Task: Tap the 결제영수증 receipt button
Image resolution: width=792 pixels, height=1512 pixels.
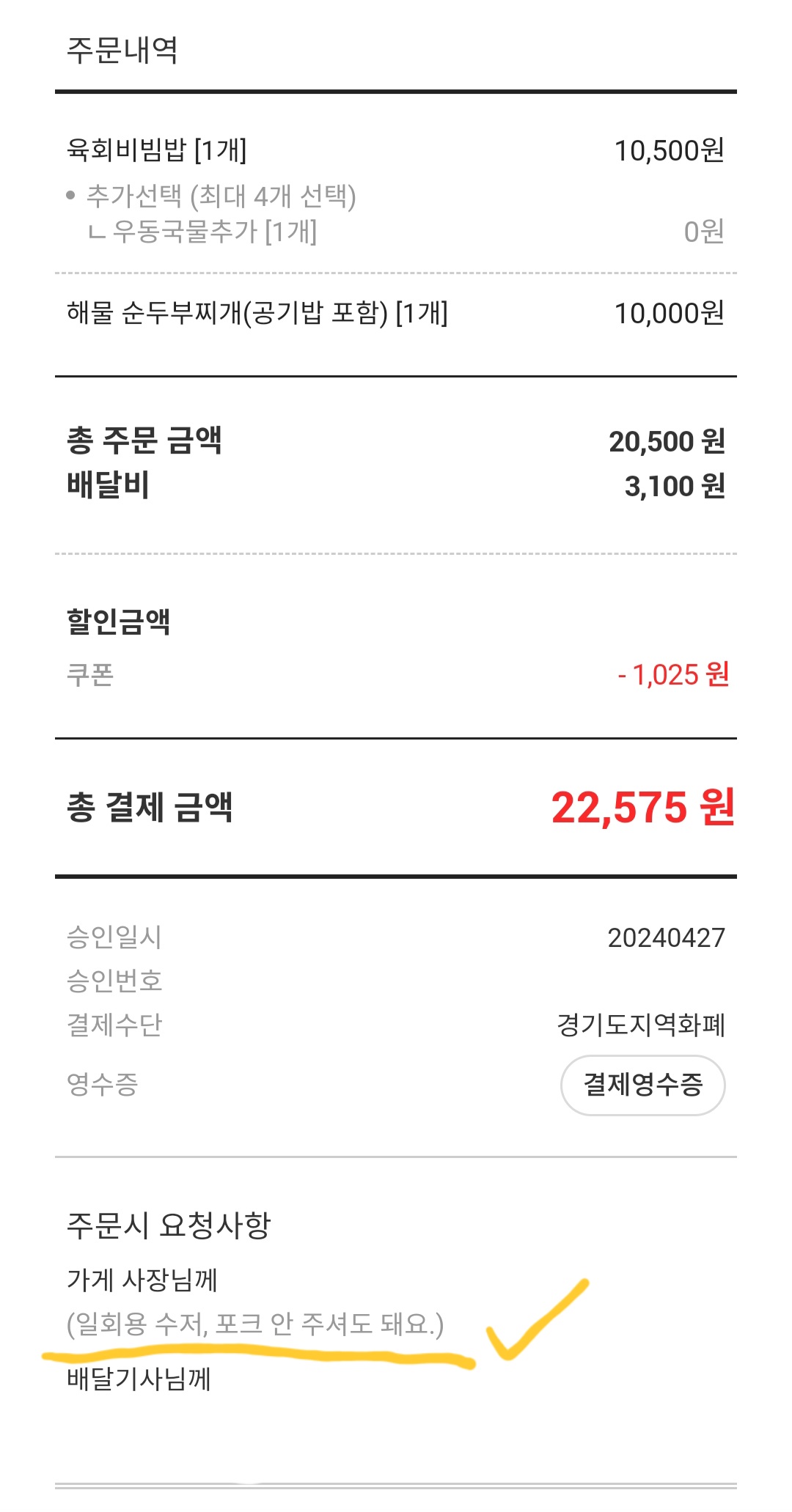Action: tap(642, 1085)
